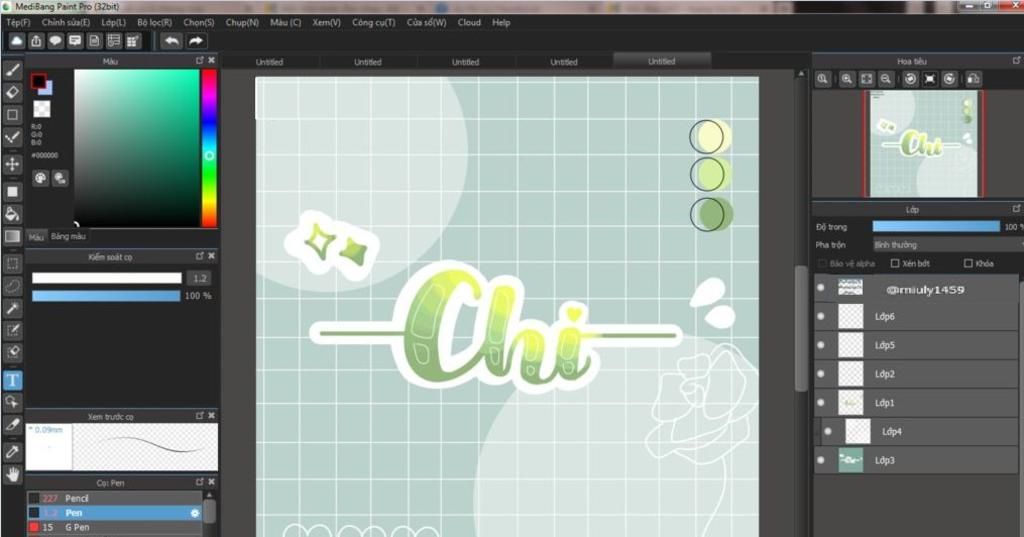Image resolution: width=1024 pixels, height=537 pixels.
Task: Select the rectangular Select tool
Action: click(12, 263)
